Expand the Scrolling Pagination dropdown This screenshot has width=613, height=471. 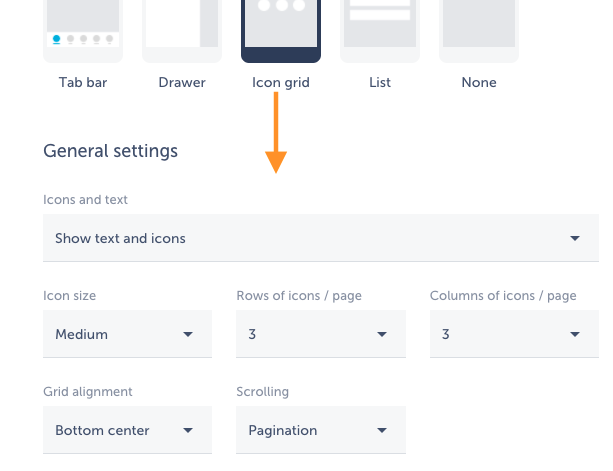[320, 430]
